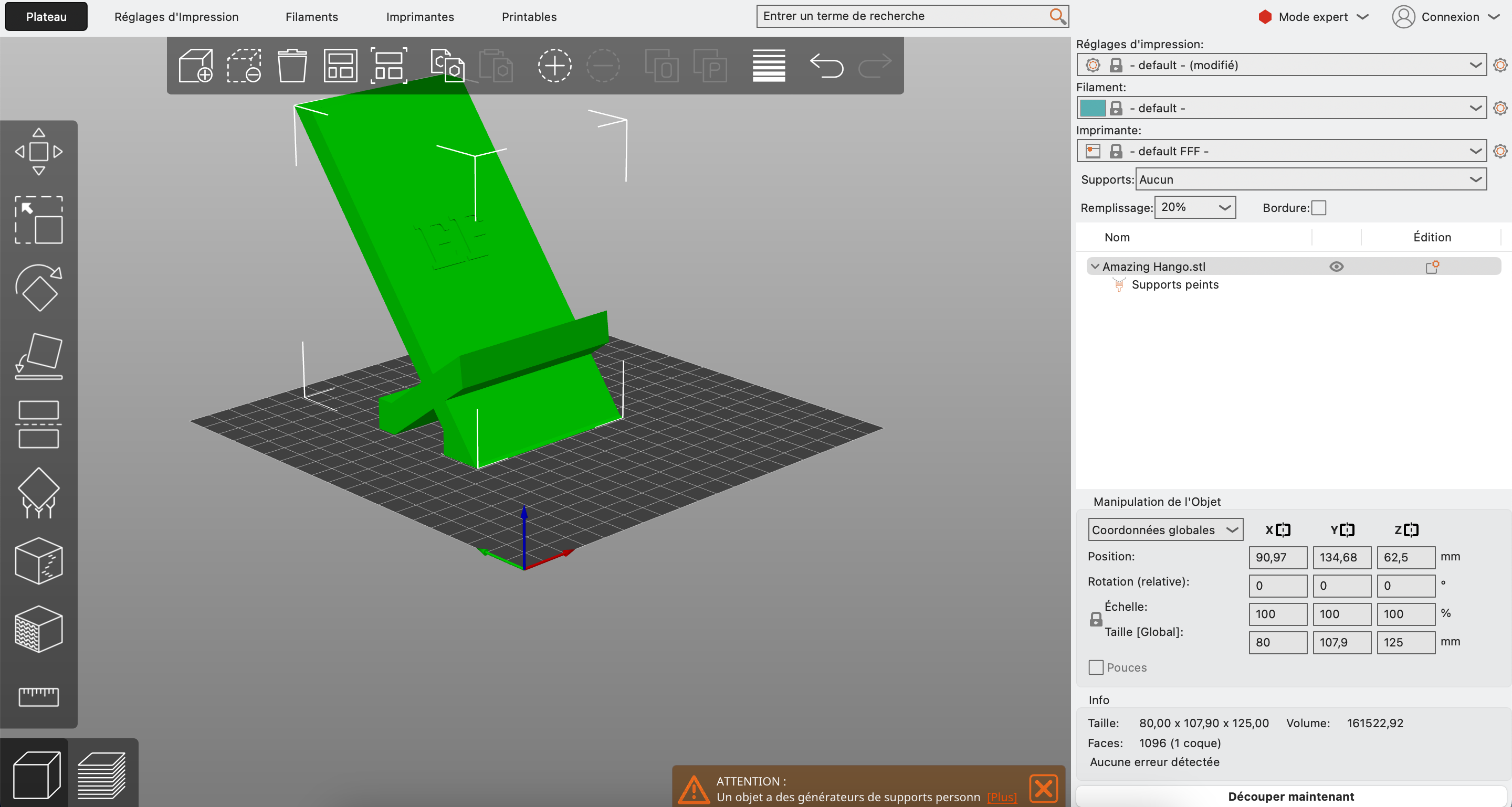The width and height of the screenshot is (1512, 807).
Task: Click the filament color swatch
Action: pos(1093,108)
